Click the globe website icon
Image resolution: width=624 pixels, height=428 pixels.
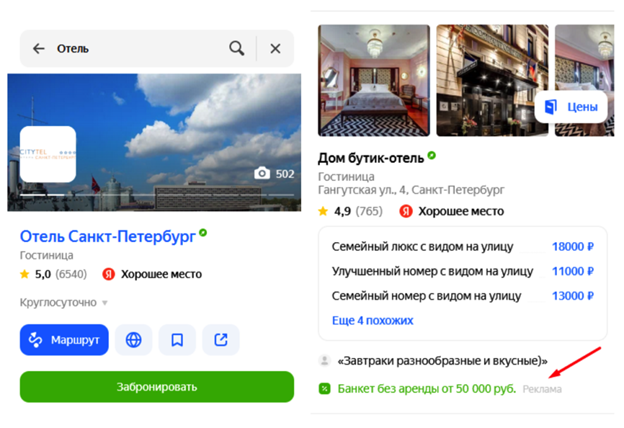(x=134, y=340)
